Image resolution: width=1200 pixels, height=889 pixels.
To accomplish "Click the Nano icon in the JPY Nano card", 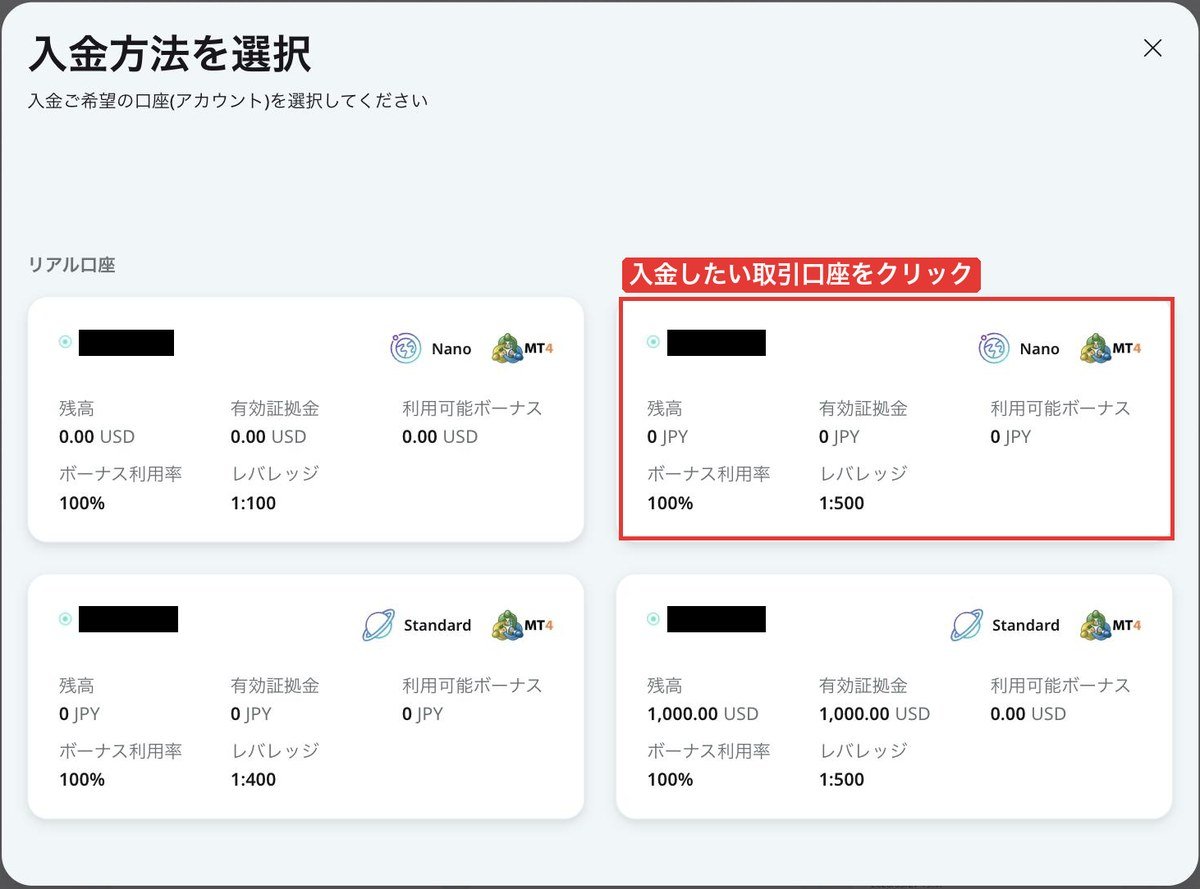I will tap(994, 349).
